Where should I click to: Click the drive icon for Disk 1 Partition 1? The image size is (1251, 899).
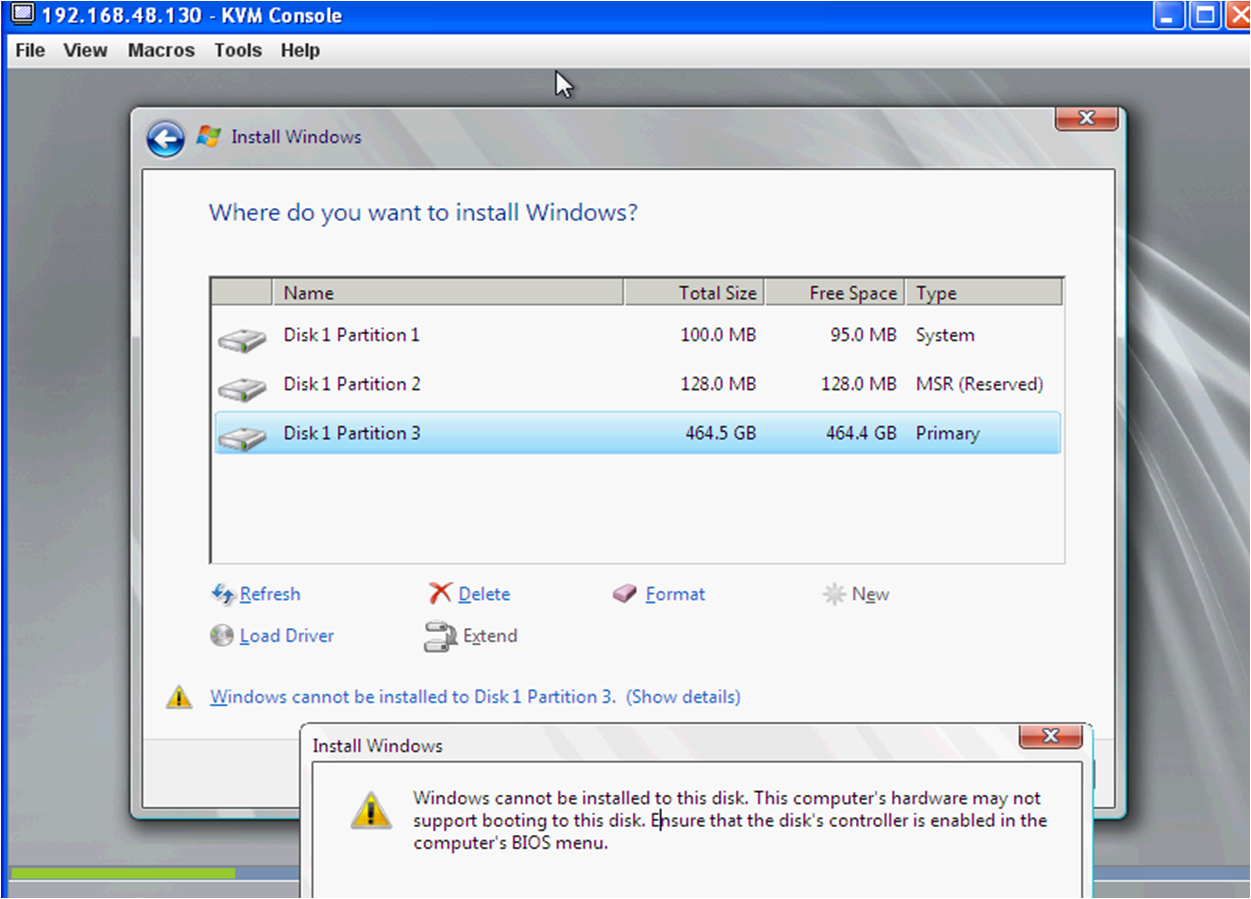pos(242,340)
